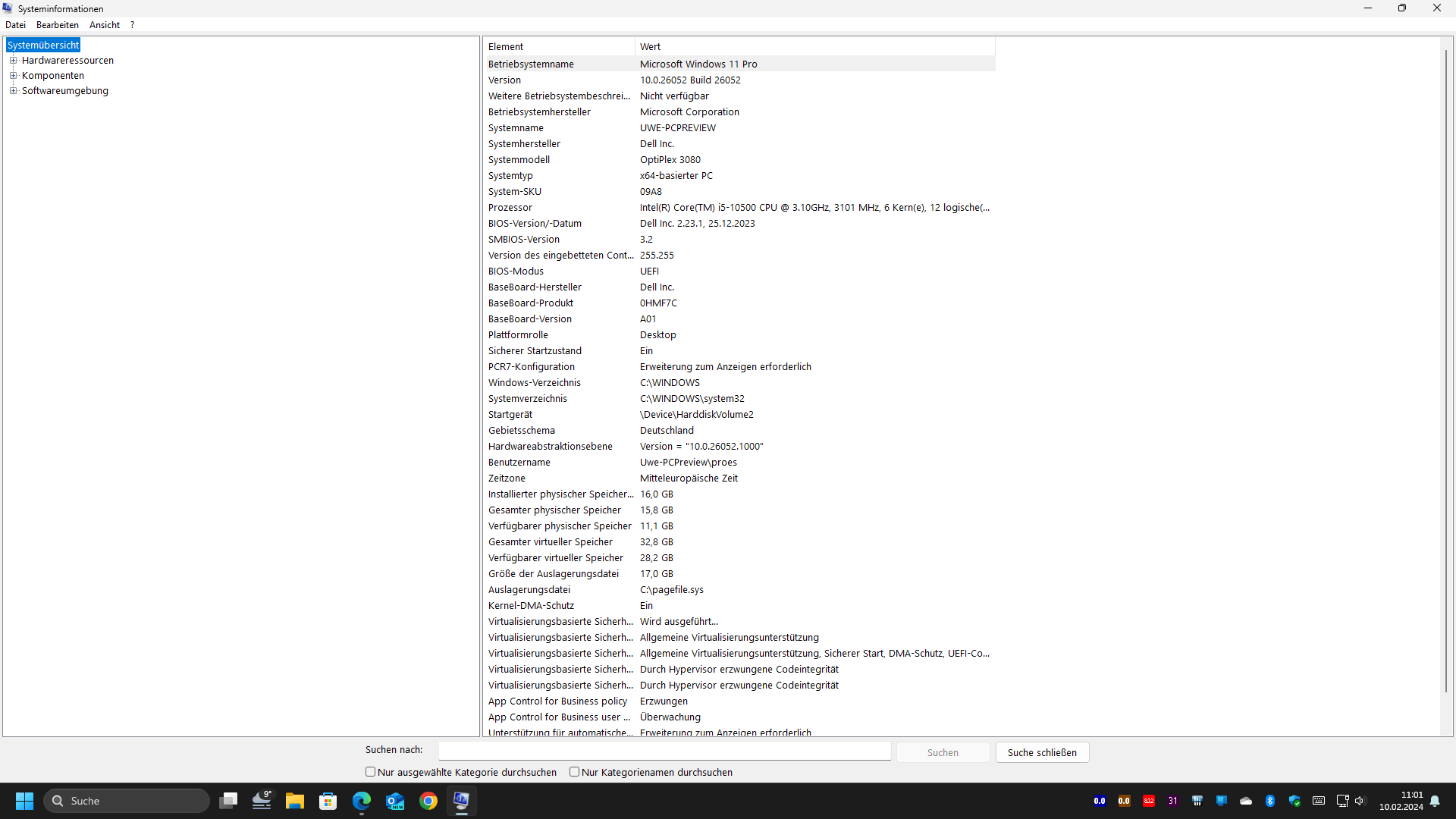Viewport: 1456px width, 819px height.
Task: Open the touch keyboard tray icon
Action: tap(1319, 801)
